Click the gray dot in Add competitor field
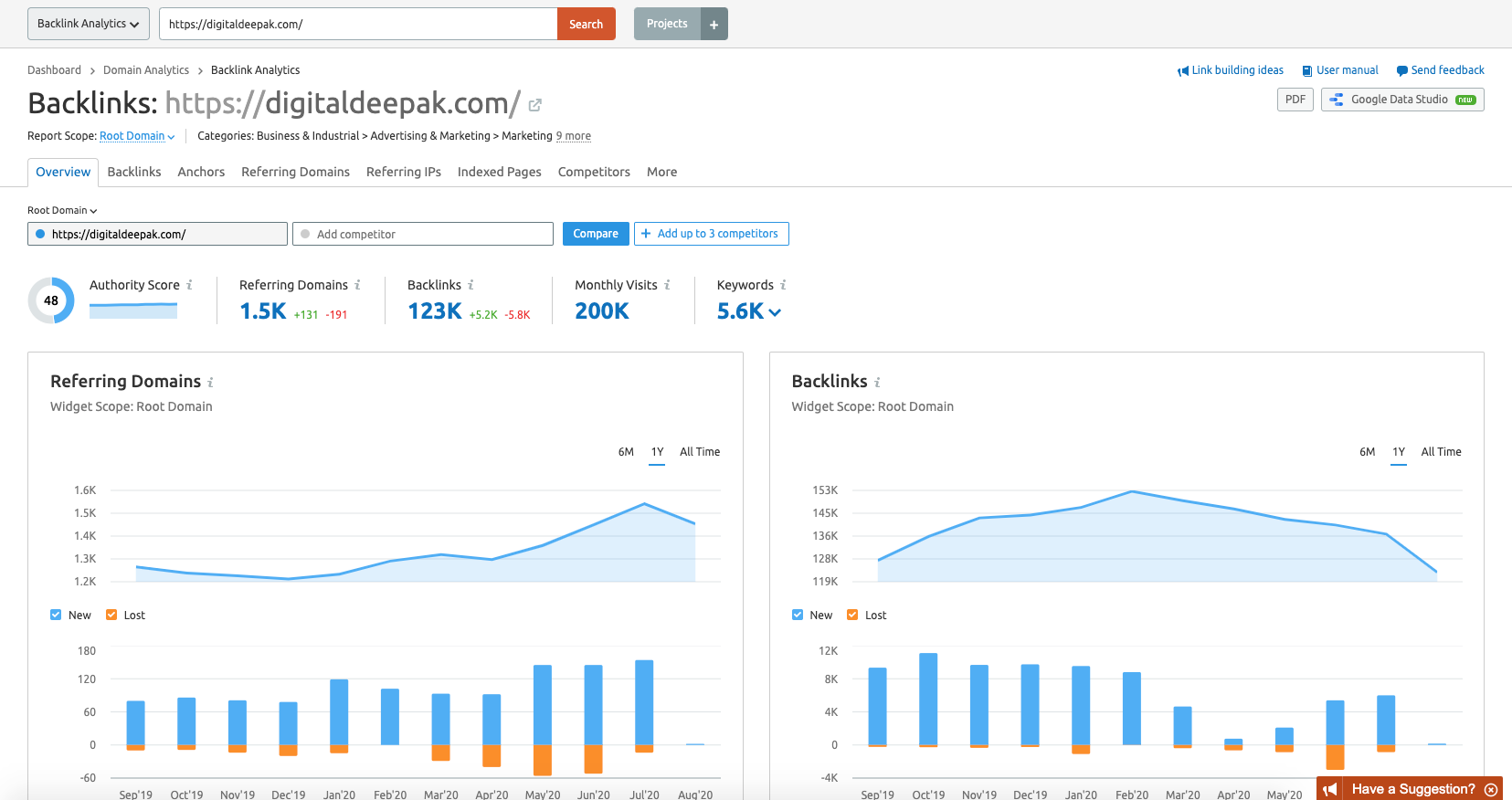This screenshot has width=1512, height=800. tap(305, 234)
